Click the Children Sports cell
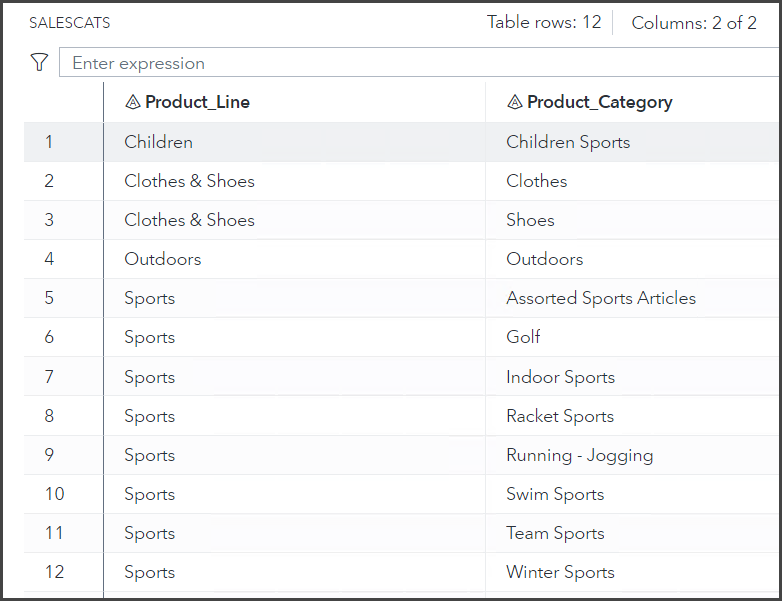 568,142
